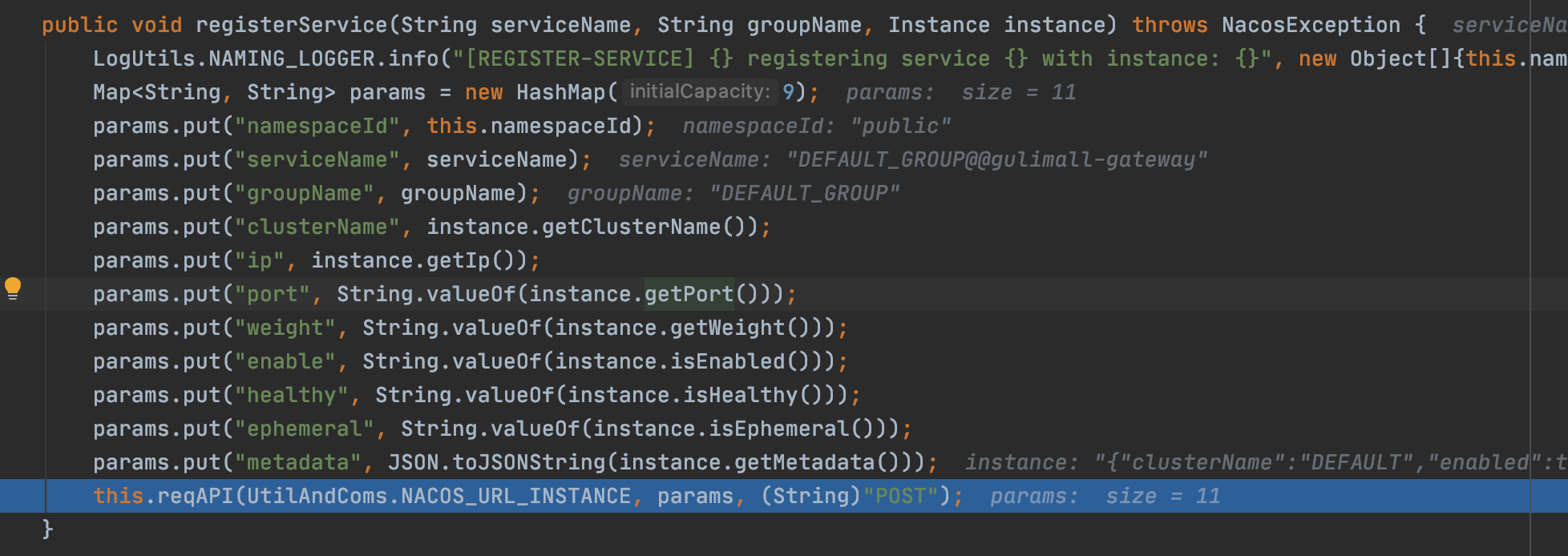This screenshot has width=1568, height=556.
Task: Click the "metadata" string literal
Action: (x=298, y=462)
